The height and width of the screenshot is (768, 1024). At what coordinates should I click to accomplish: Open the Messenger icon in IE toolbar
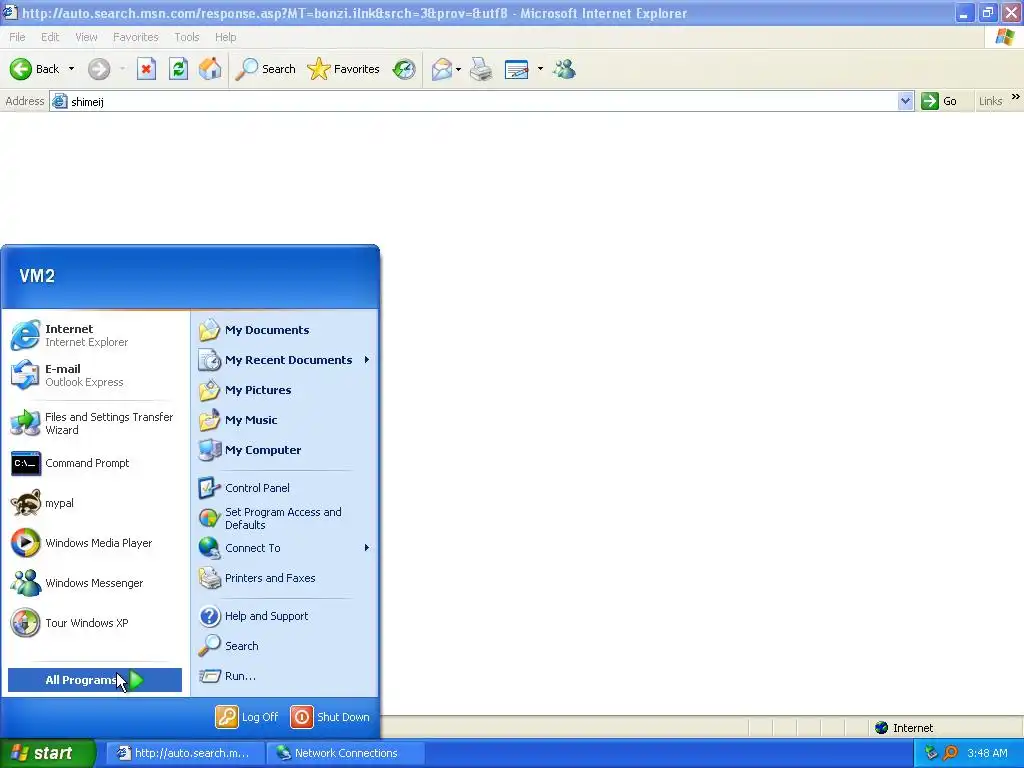(x=564, y=69)
